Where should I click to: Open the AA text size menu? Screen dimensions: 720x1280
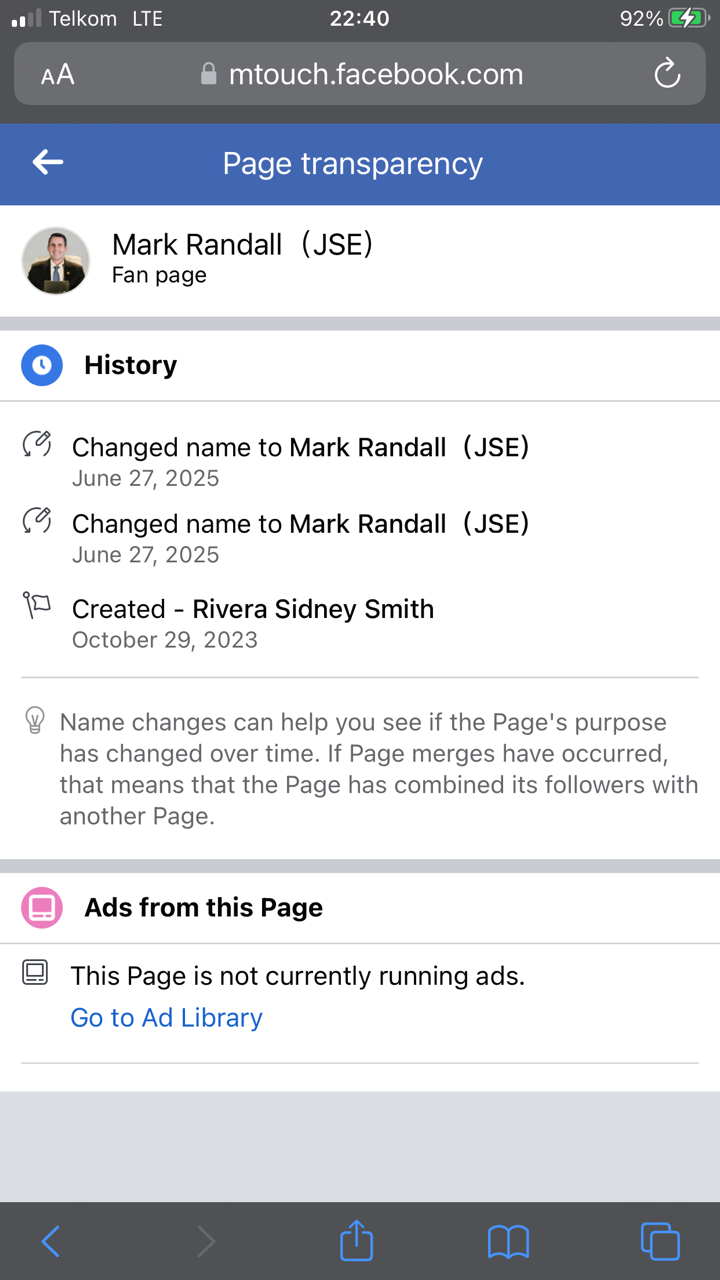[x=58, y=75]
